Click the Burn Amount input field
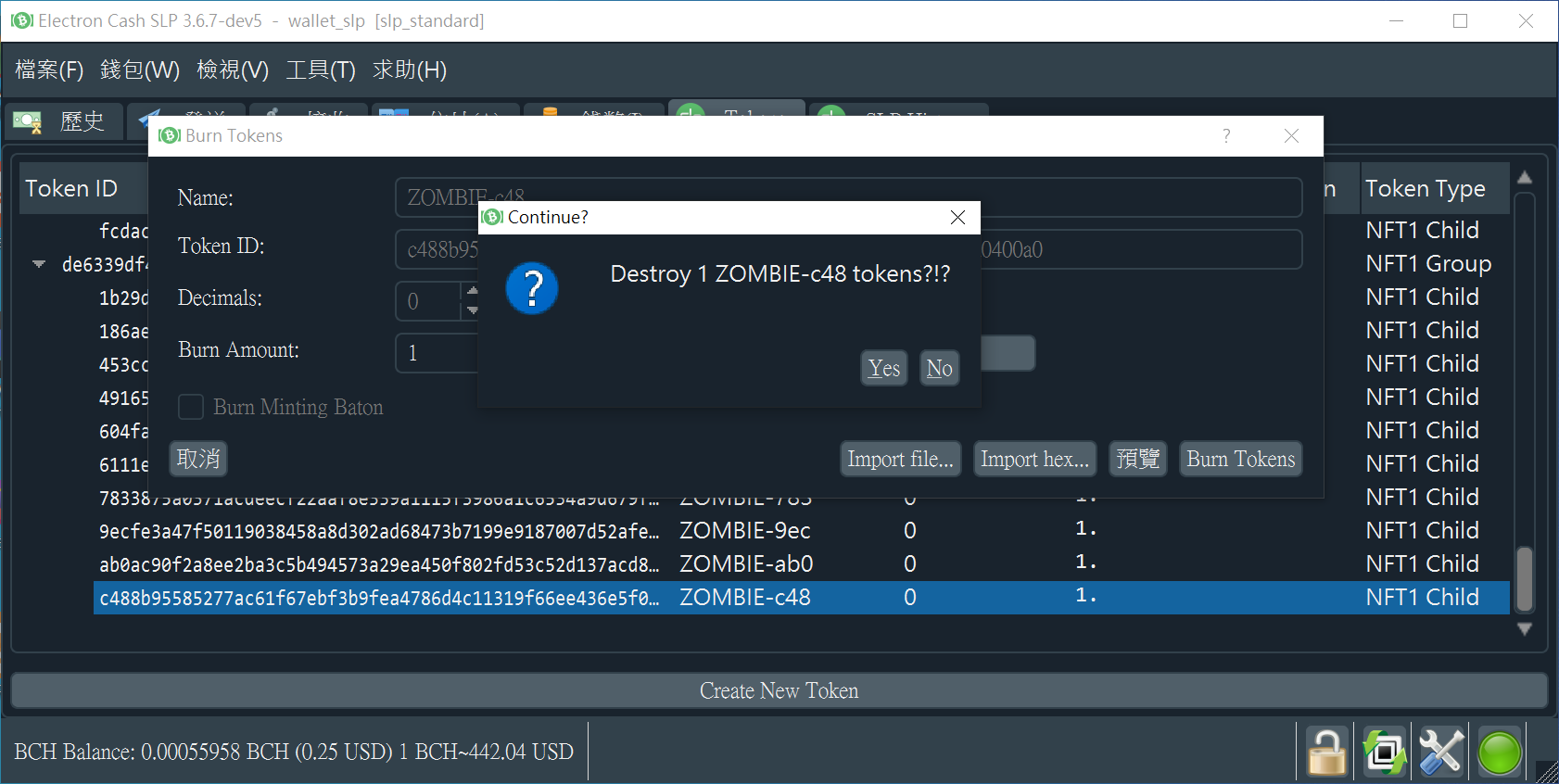The image size is (1559, 784). [x=437, y=353]
